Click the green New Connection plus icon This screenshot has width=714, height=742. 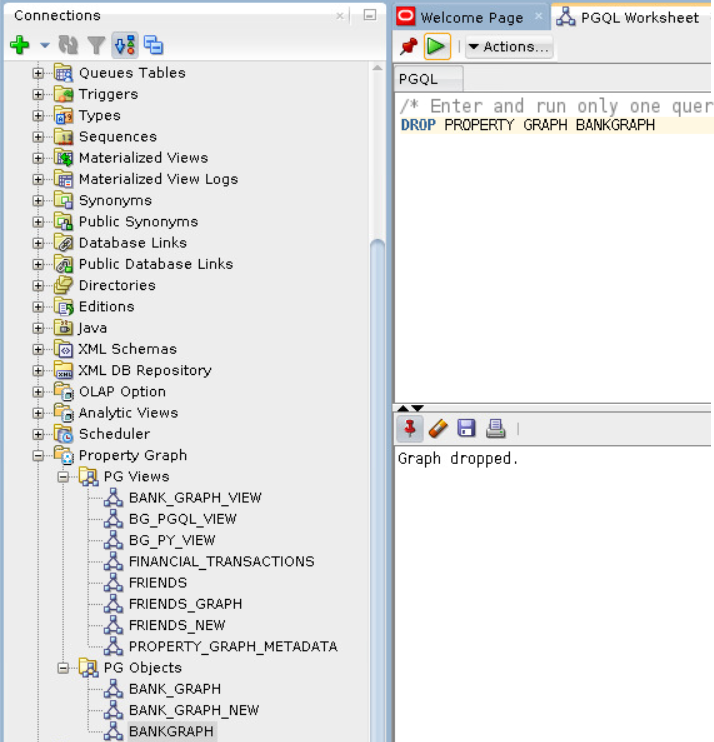click(x=20, y=45)
